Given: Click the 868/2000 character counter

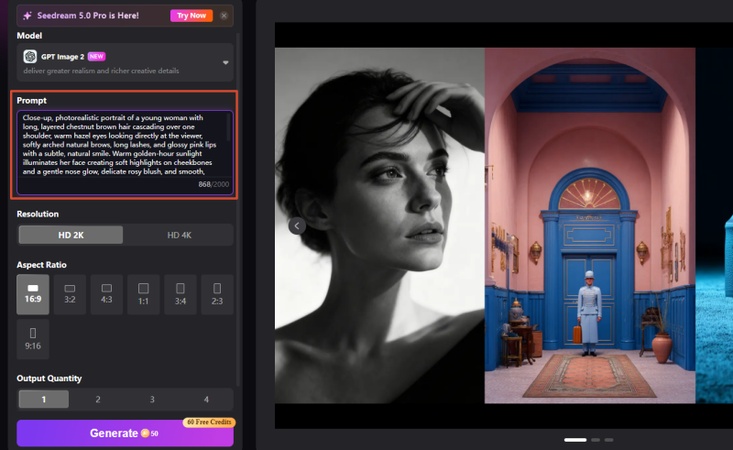Looking at the screenshot, I should (x=214, y=185).
